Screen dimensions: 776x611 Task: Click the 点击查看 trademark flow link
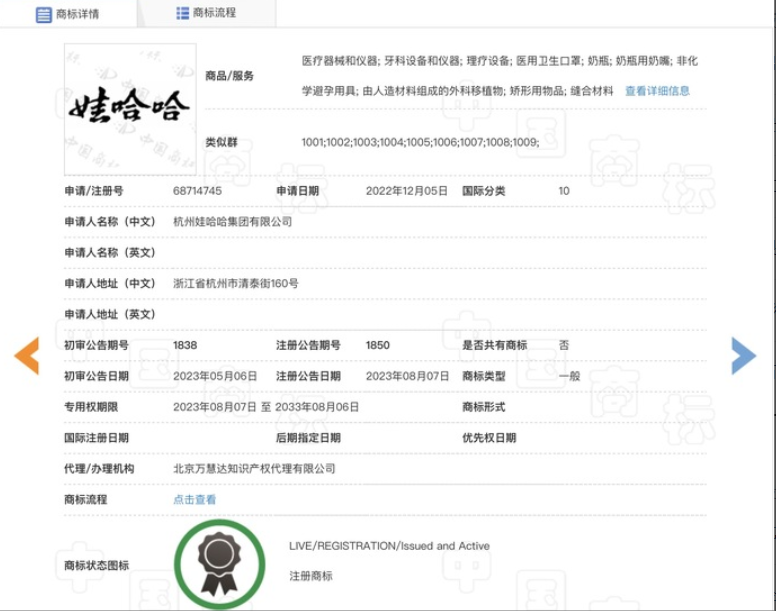click(x=194, y=500)
